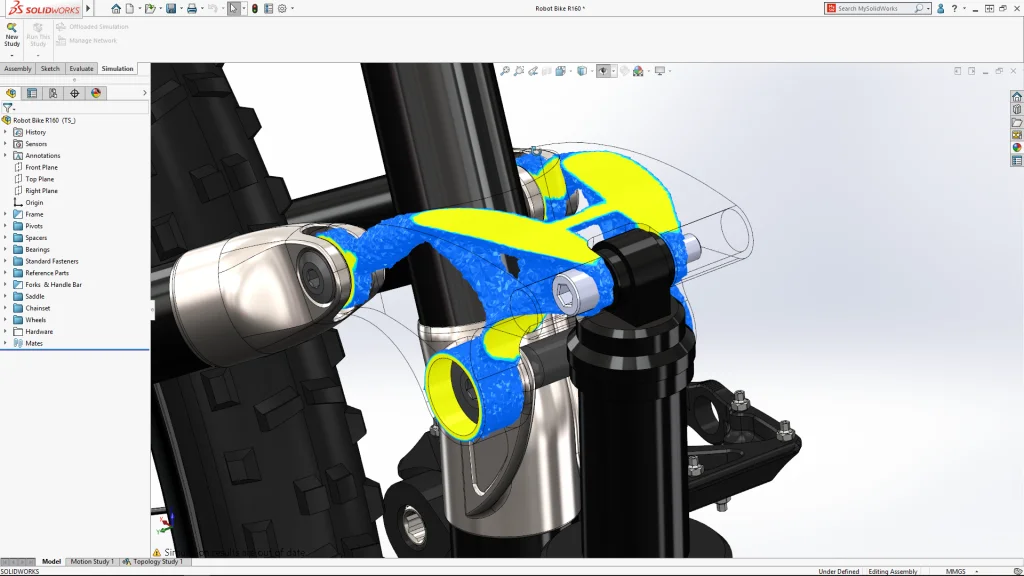The width and height of the screenshot is (1024, 576).
Task: Open the Motion Study 1 tab
Action: (90, 561)
